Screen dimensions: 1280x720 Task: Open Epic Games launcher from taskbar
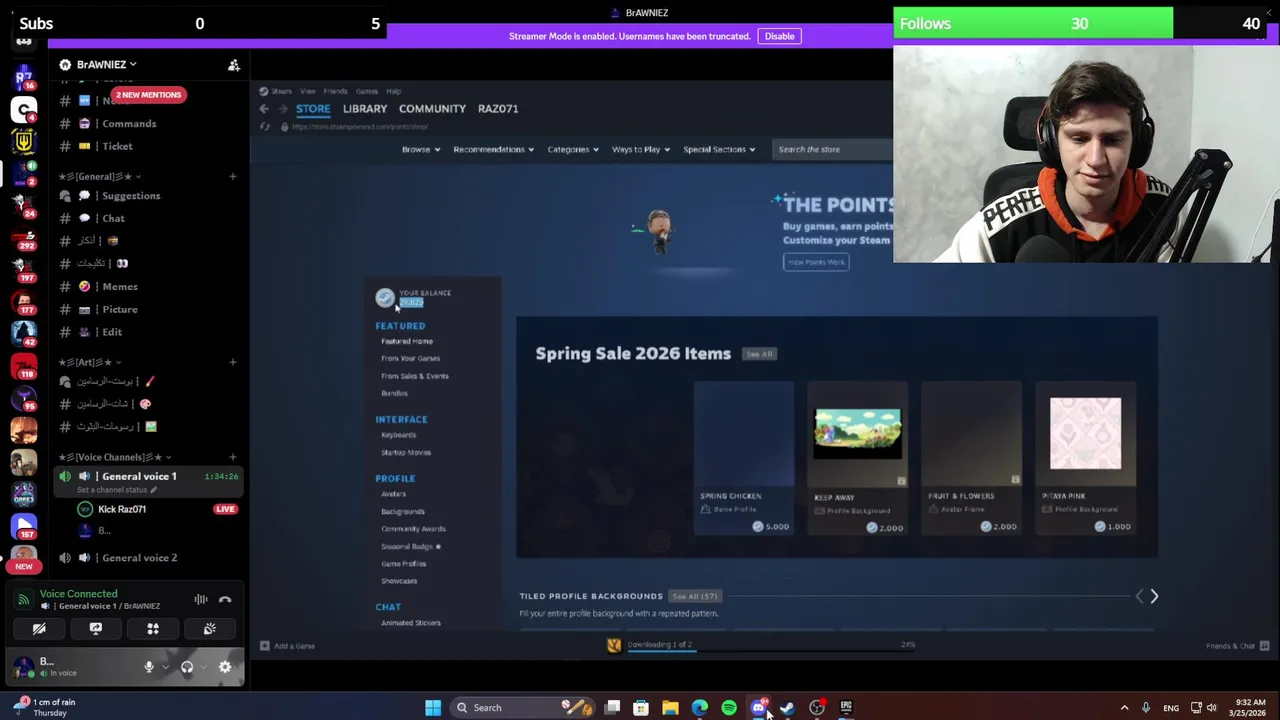coord(846,708)
